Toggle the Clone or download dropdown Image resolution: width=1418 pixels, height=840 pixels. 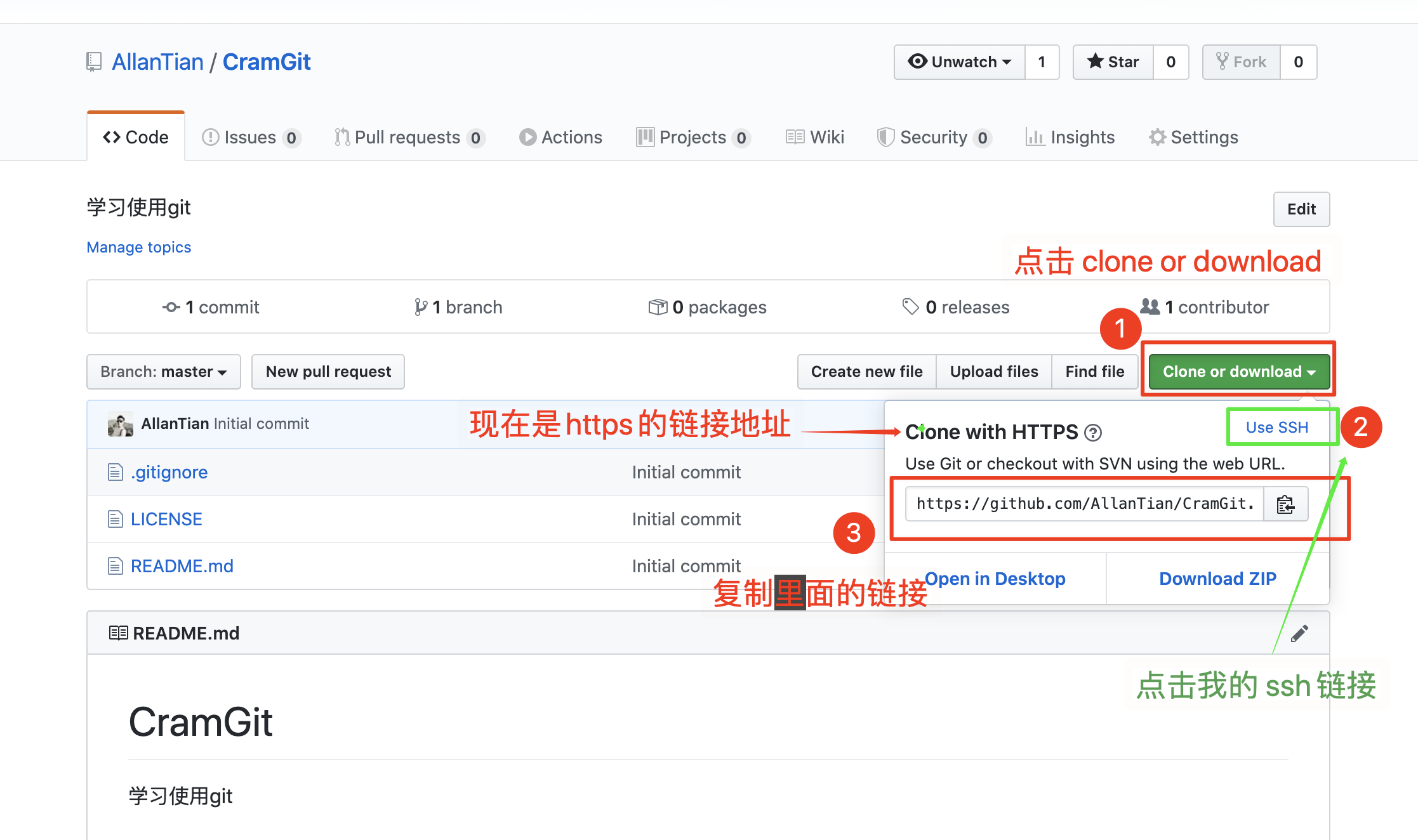click(1239, 372)
